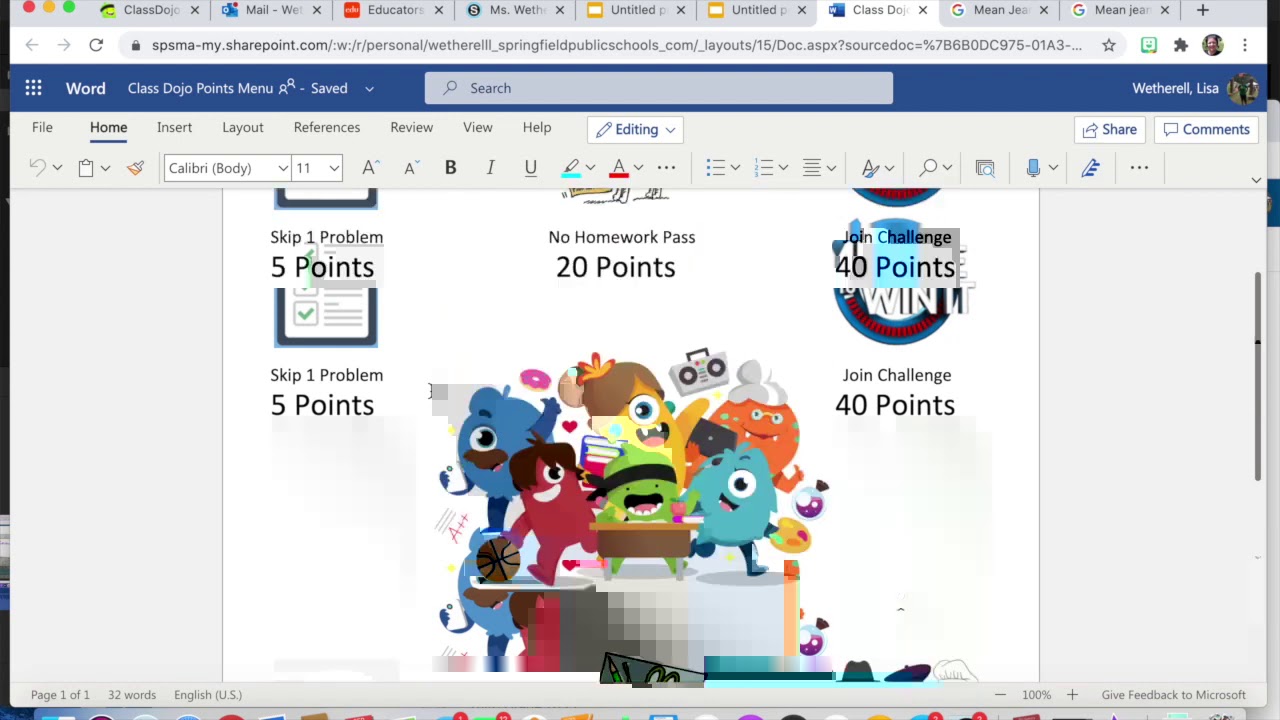Click the Undo icon
1280x720 pixels.
pos(37,168)
